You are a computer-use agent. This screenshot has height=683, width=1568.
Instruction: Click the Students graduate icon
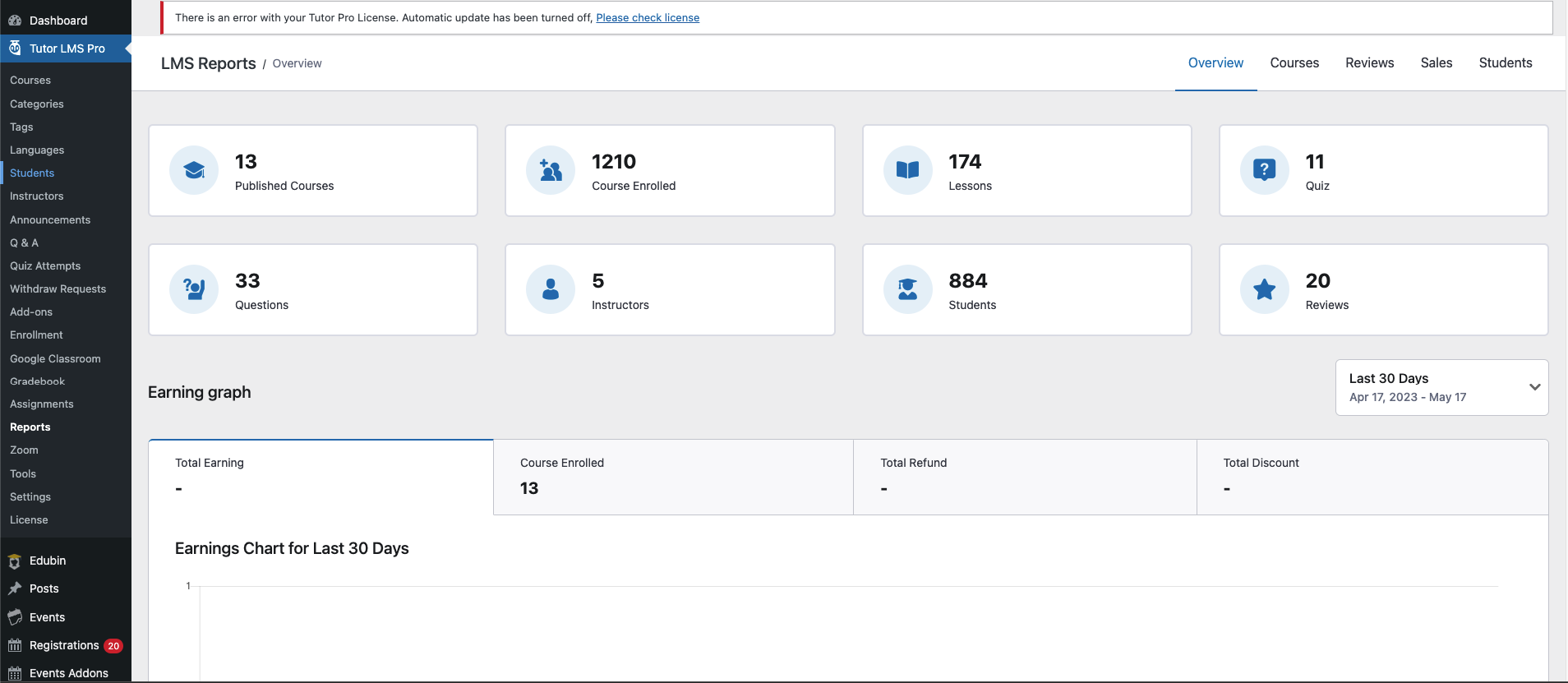click(x=907, y=289)
